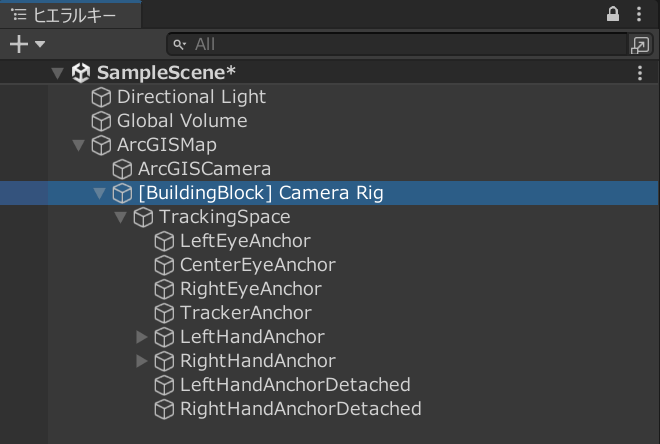Select RightHandAnchorDetached in the hierarchy
Image resolution: width=660 pixels, height=444 pixels.
coord(300,409)
